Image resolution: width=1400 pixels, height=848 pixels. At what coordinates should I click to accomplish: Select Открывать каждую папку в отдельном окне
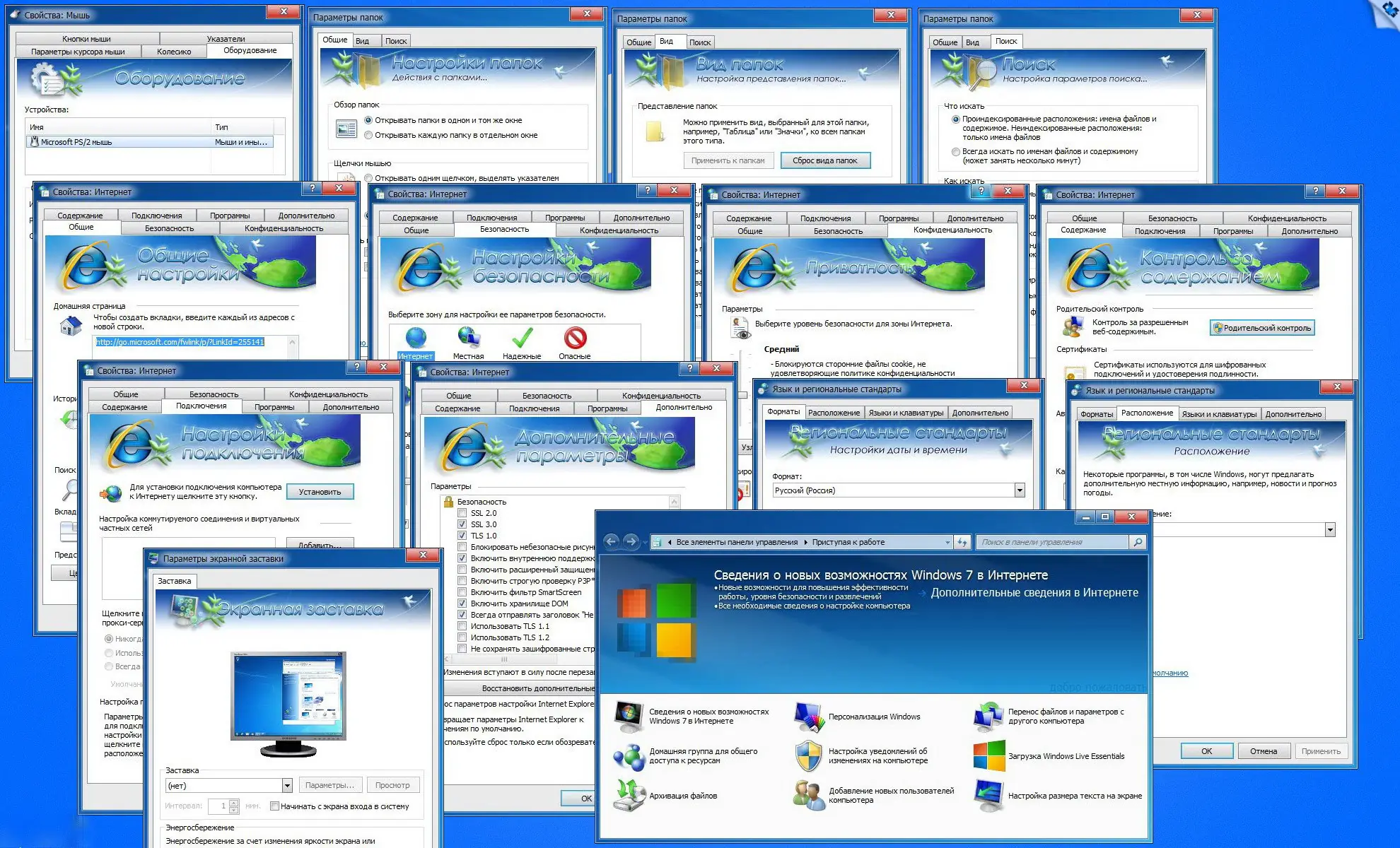(x=368, y=134)
